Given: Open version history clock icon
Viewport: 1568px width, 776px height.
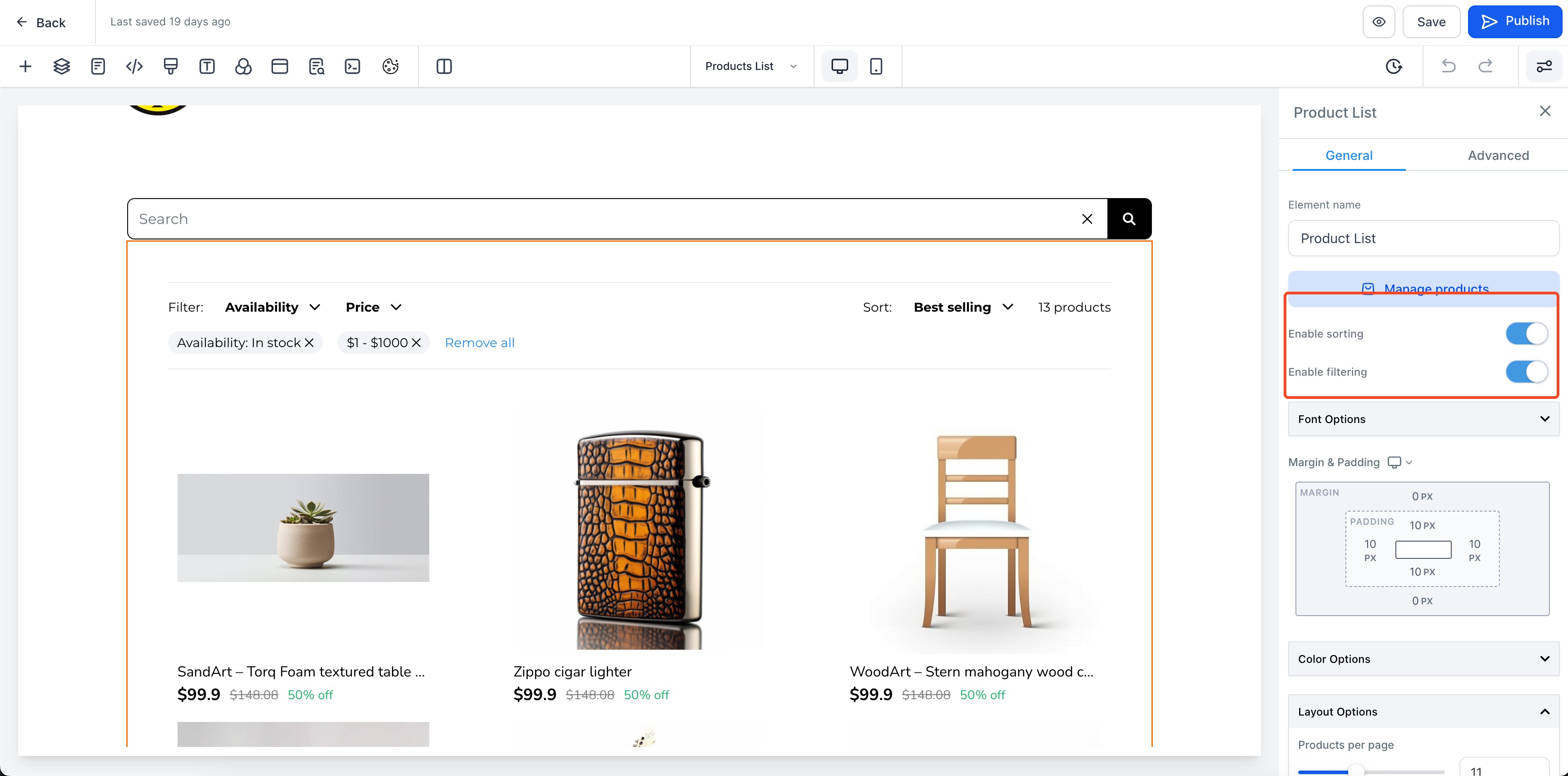Looking at the screenshot, I should (1394, 66).
